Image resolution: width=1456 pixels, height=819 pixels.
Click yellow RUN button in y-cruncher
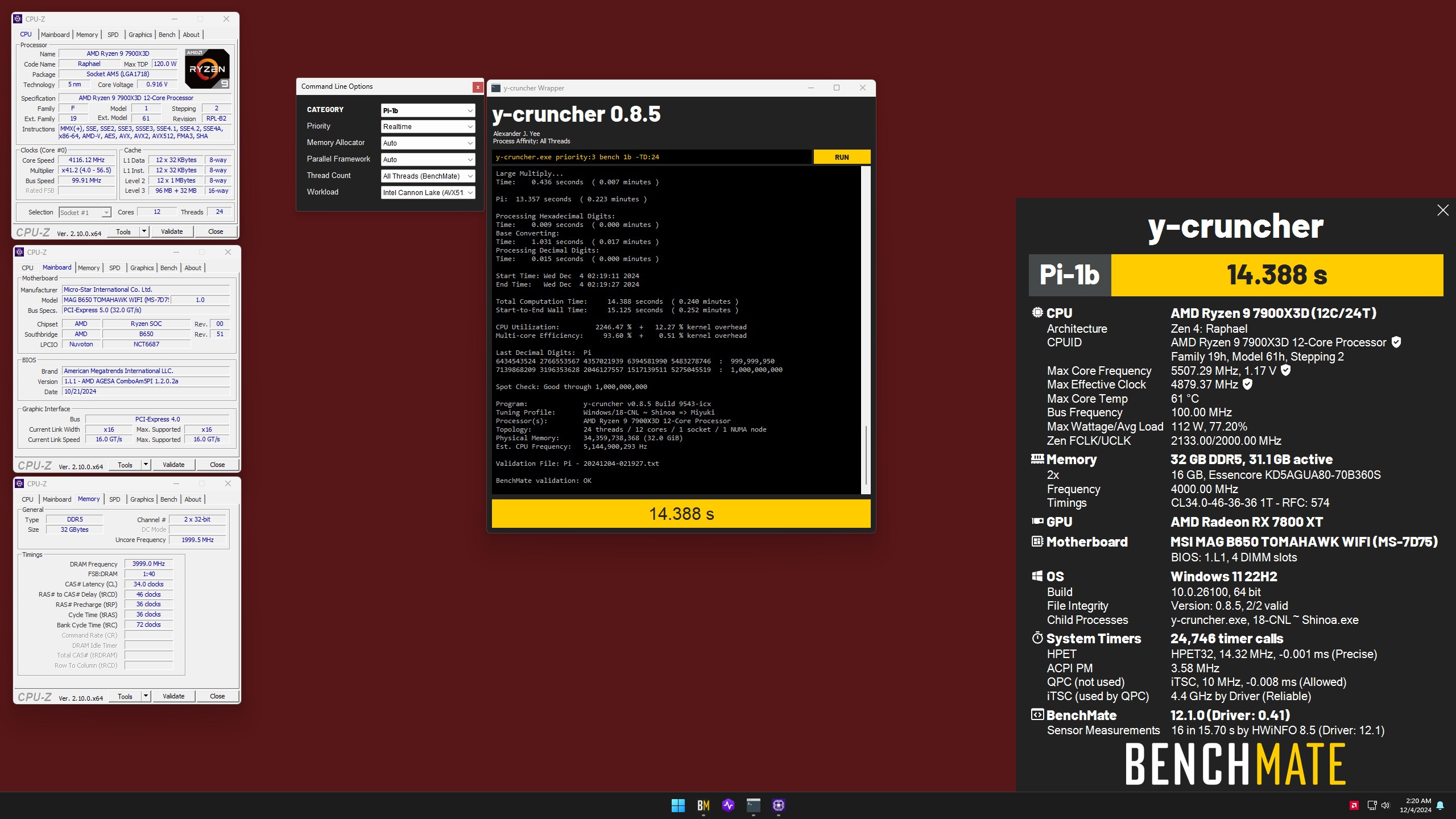coord(842,157)
